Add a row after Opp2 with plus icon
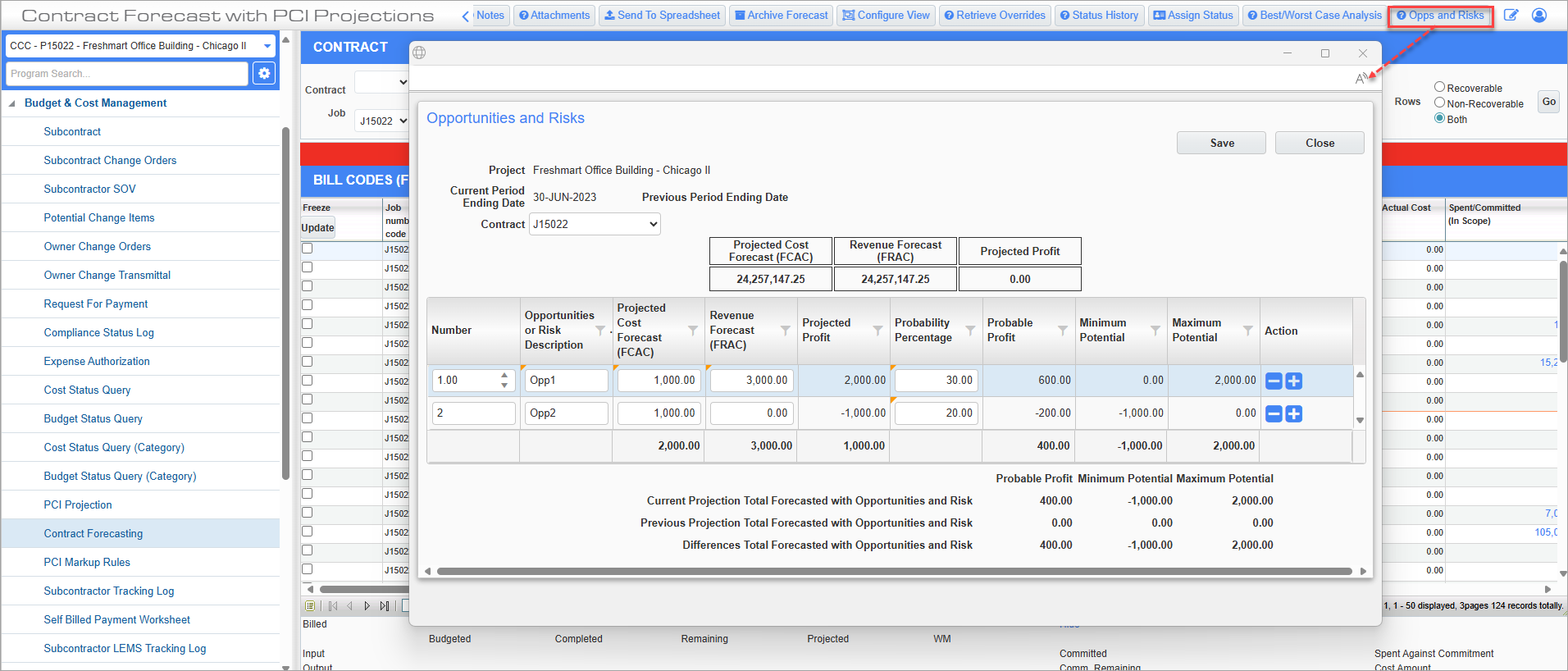The image size is (1568, 671). (1294, 414)
